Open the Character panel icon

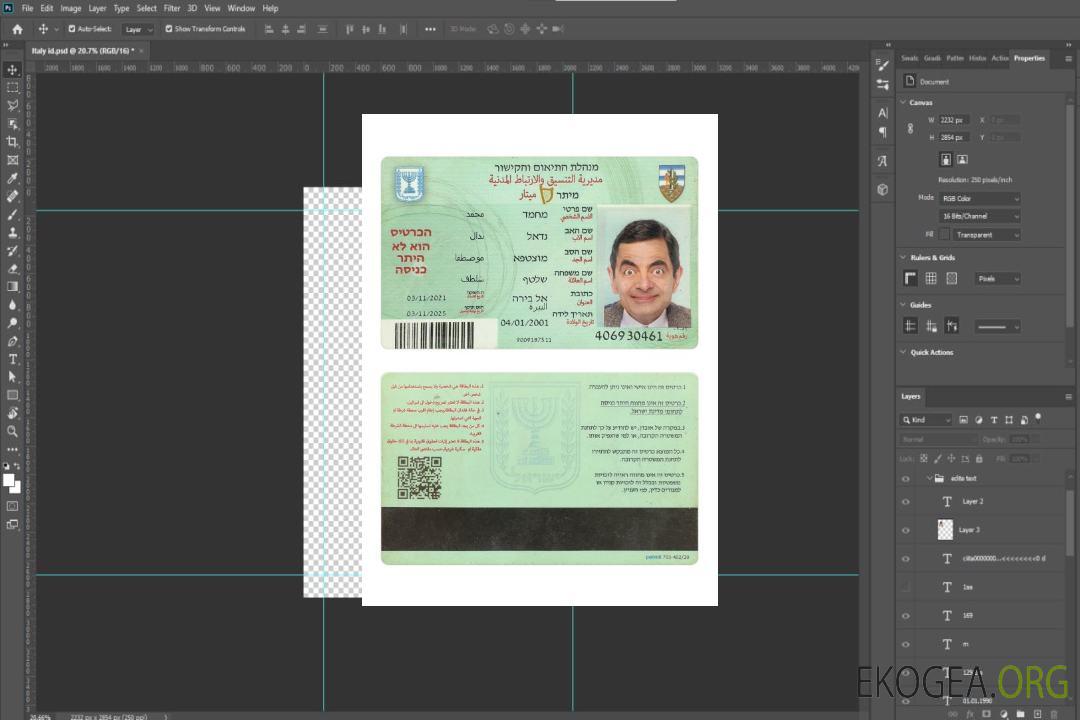[x=883, y=113]
